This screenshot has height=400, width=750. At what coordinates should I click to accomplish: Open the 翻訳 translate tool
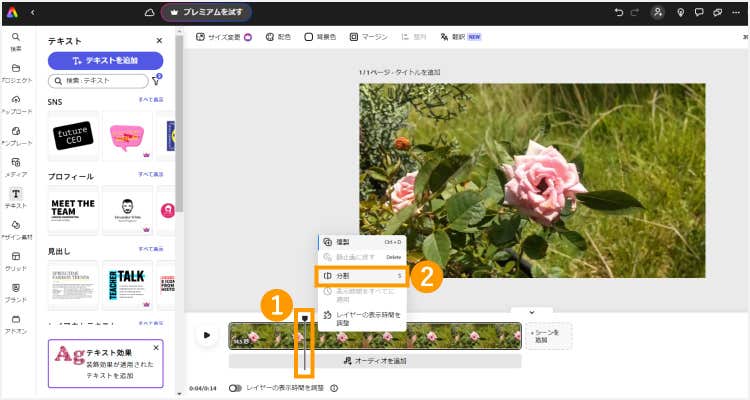(x=461, y=37)
